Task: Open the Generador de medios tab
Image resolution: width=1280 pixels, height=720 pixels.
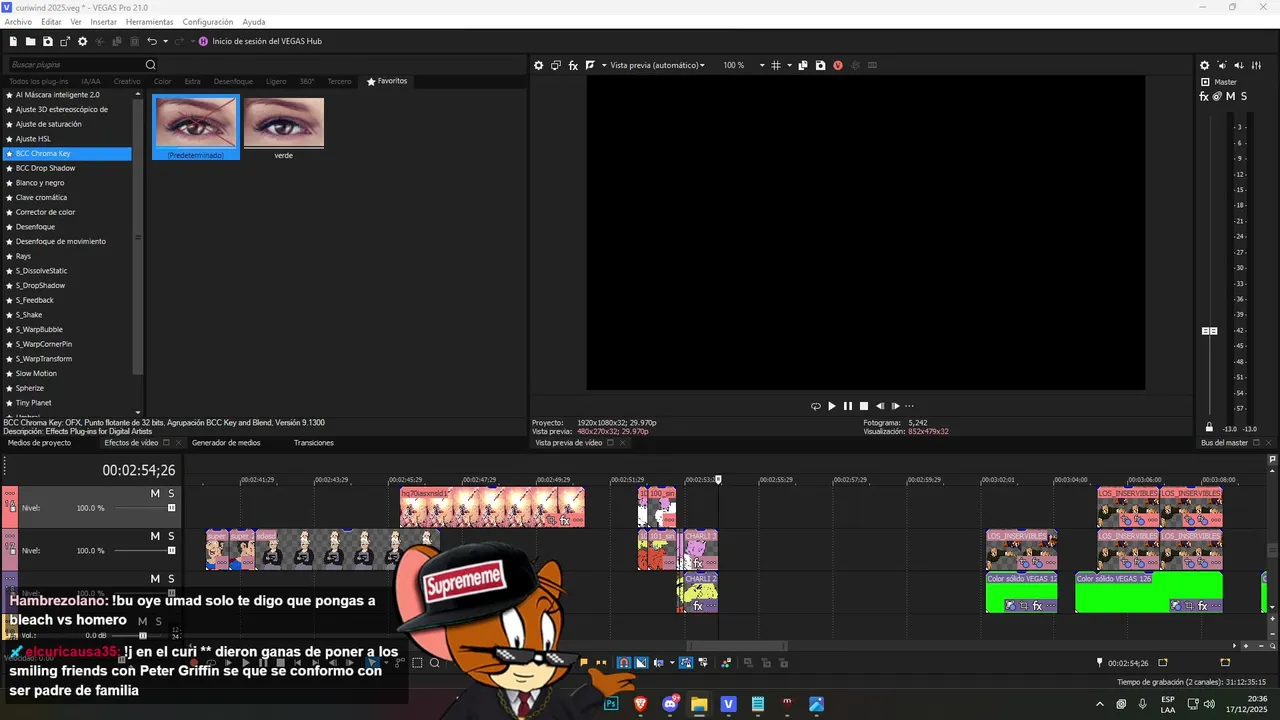Action: (x=226, y=443)
